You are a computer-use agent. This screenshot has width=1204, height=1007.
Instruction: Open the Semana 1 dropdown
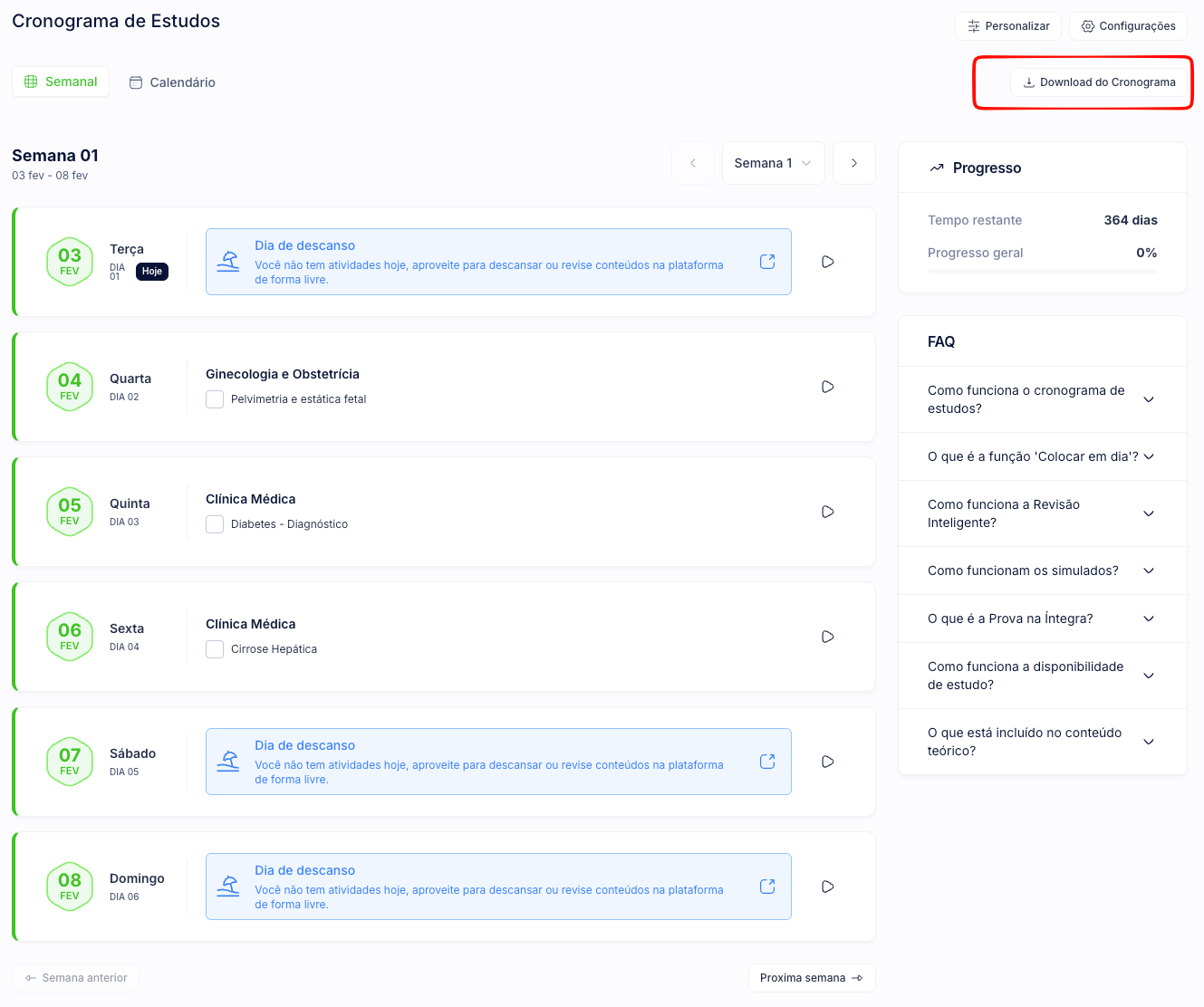(x=773, y=163)
